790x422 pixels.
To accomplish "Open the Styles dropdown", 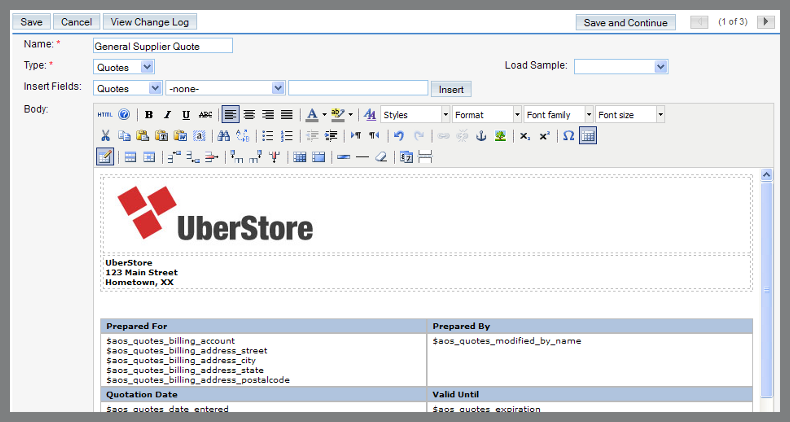I will (x=414, y=115).
